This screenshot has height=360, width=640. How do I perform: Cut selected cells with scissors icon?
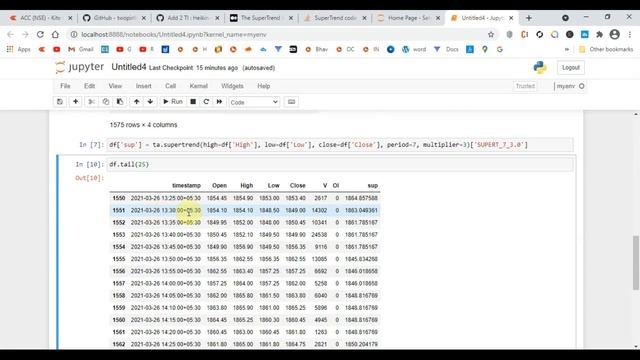(x=91, y=102)
